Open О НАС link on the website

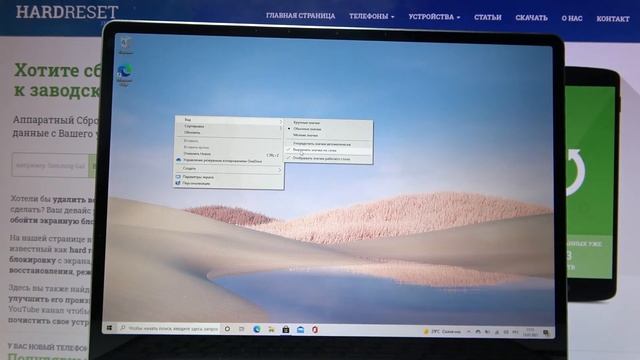pyautogui.click(x=571, y=18)
